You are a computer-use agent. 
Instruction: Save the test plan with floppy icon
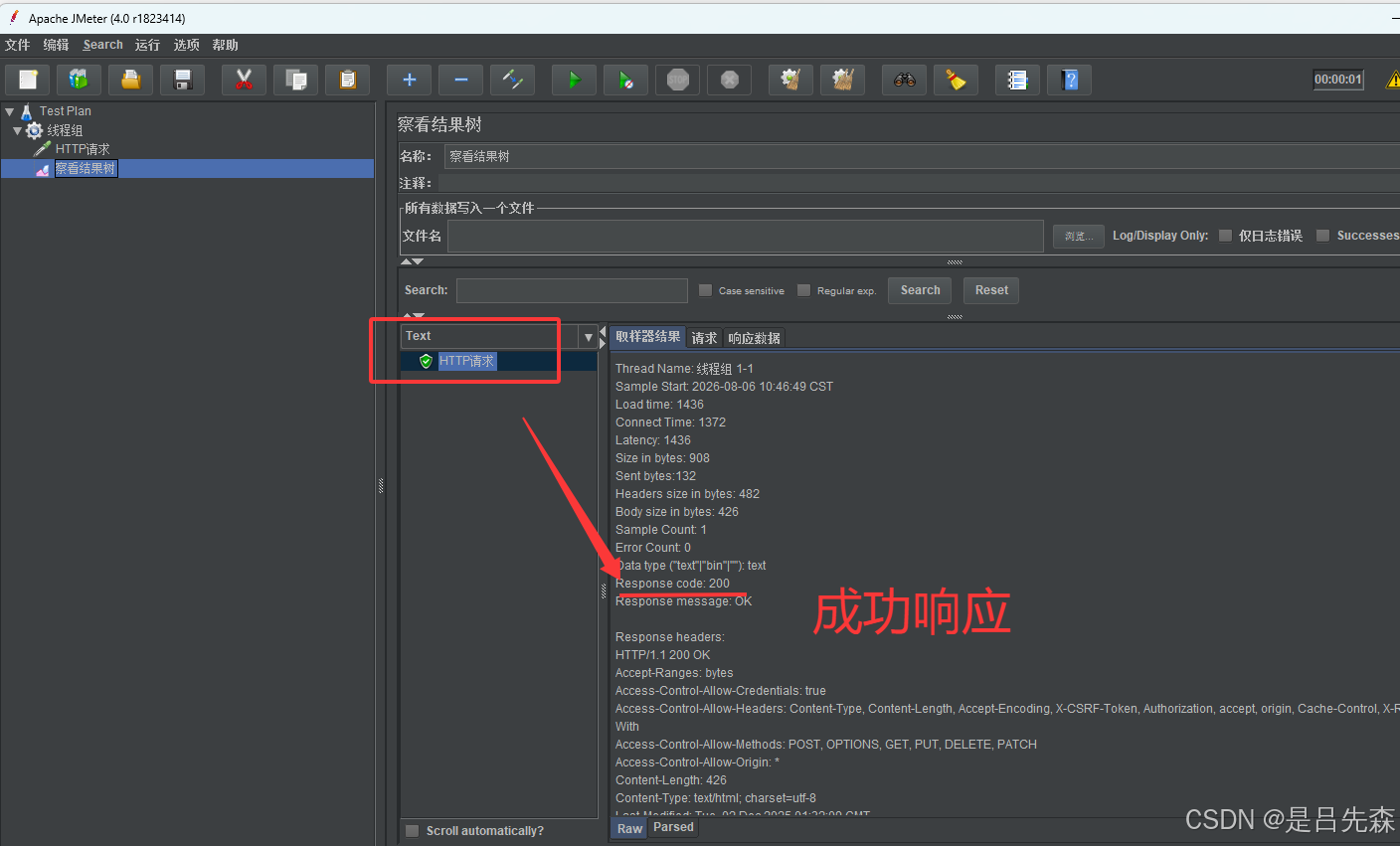(x=183, y=80)
